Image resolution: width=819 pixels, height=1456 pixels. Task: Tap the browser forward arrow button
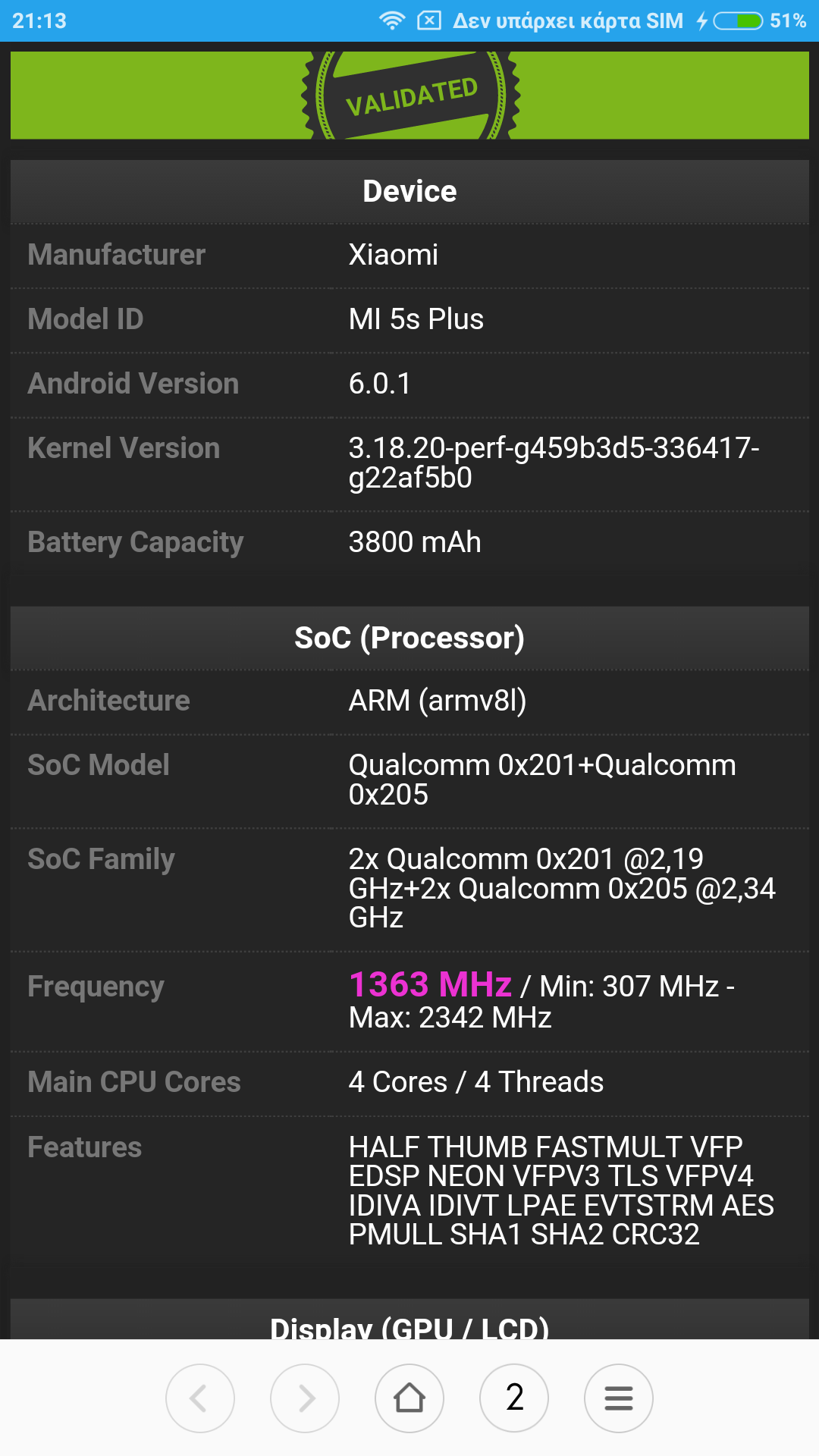tap(305, 1398)
